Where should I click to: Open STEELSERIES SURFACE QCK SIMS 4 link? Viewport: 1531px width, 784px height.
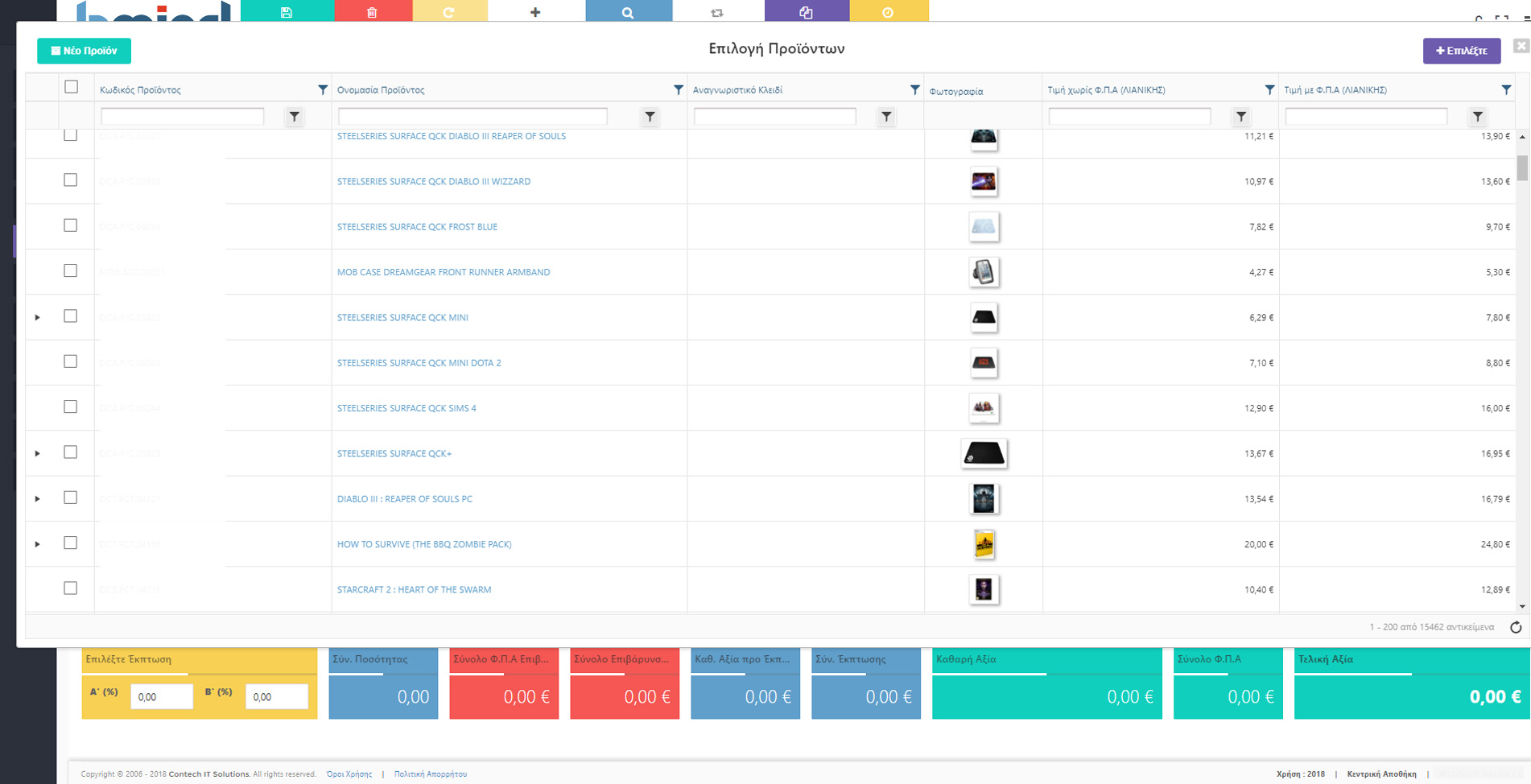coord(406,408)
